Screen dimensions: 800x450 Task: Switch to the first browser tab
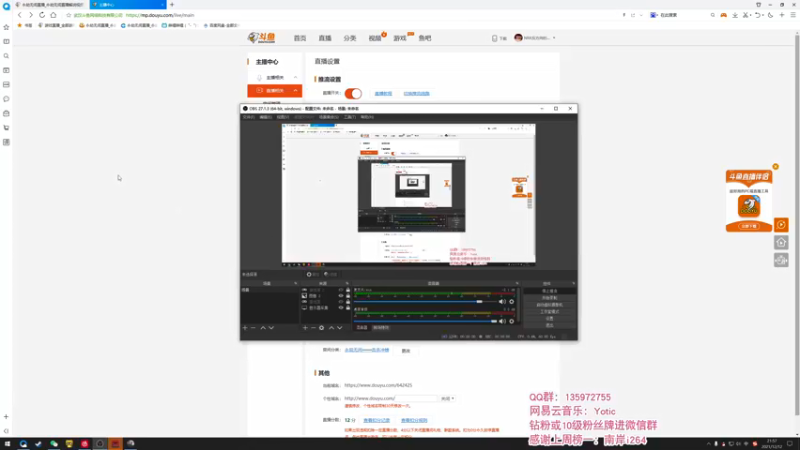coord(49,5)
